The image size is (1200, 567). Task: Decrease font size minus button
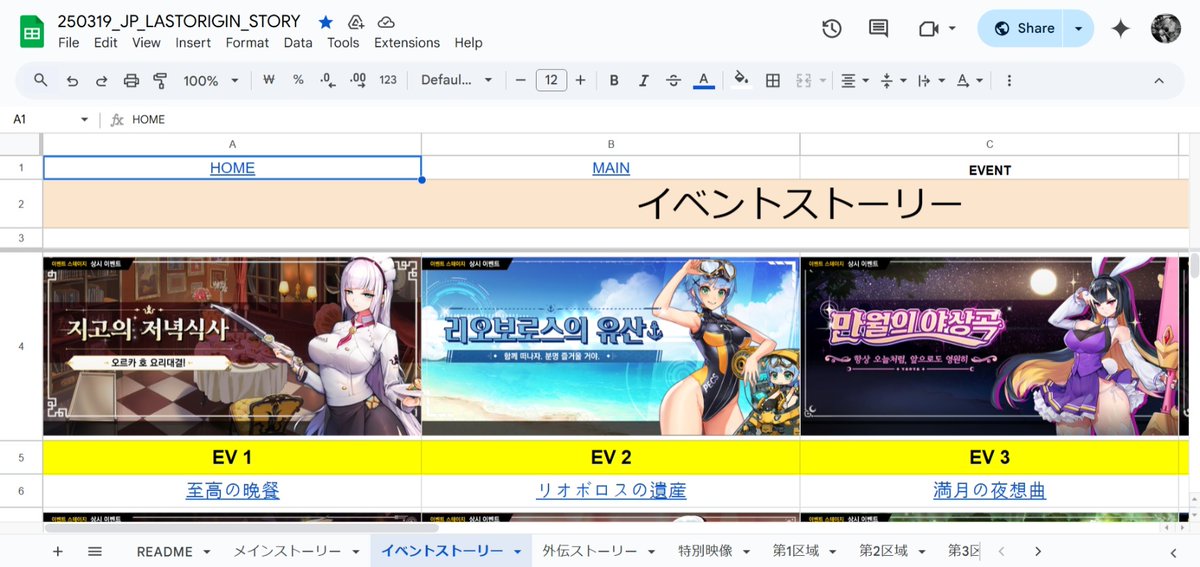click(x=520, y=80)
